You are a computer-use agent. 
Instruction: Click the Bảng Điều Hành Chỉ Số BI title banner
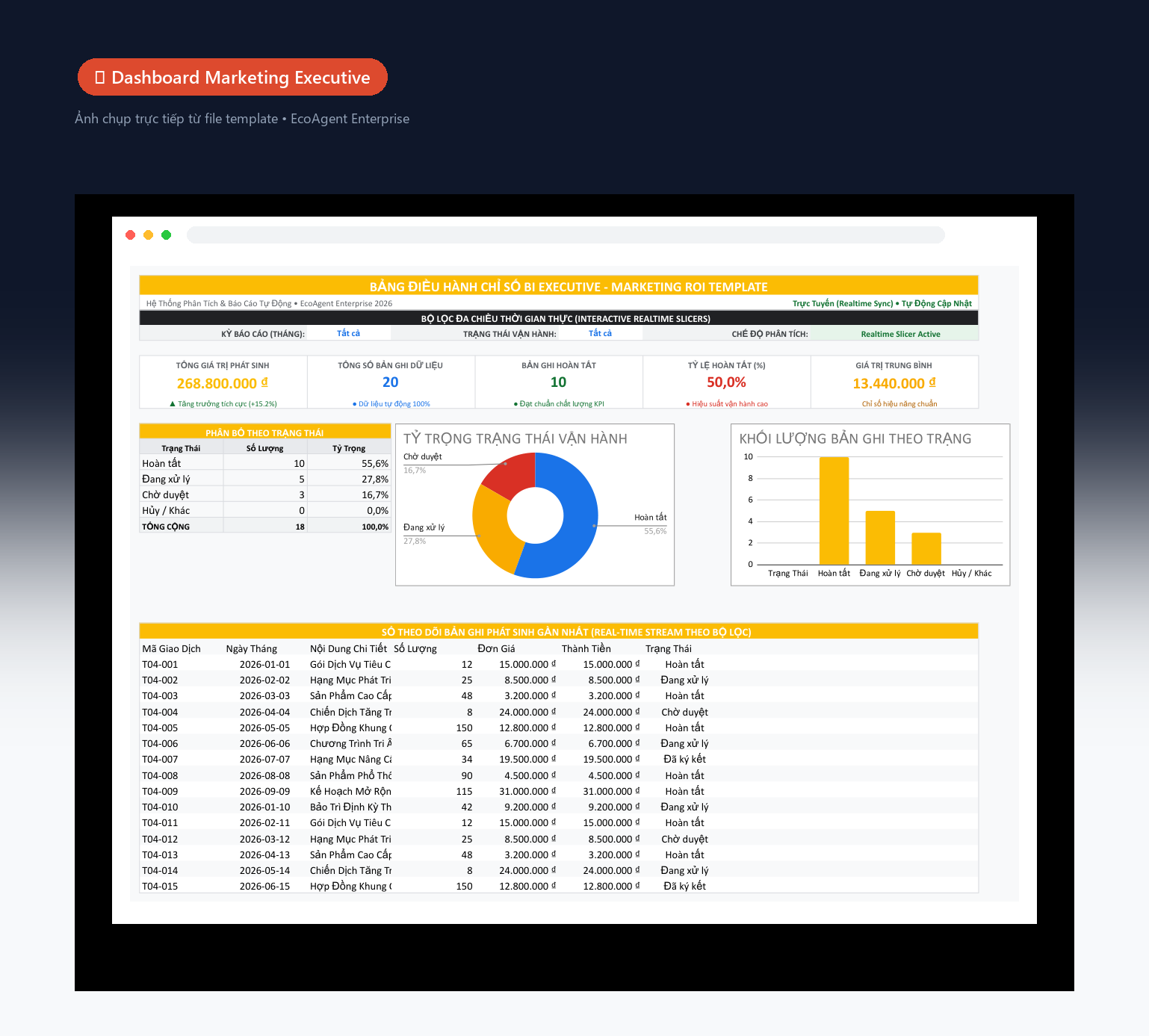[559, 286]
